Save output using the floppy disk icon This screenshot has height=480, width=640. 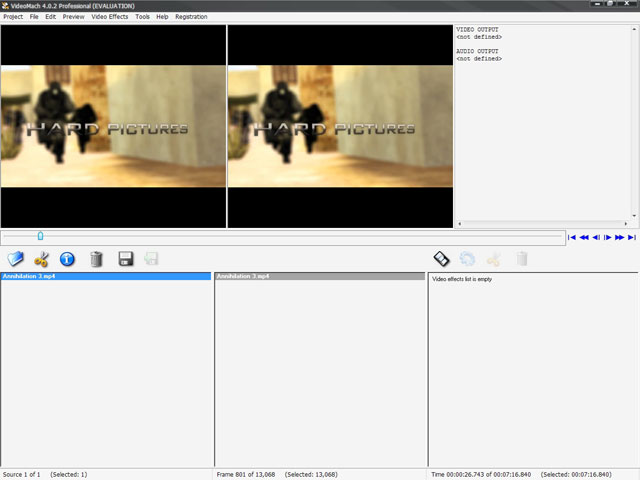tap(126, 259)
